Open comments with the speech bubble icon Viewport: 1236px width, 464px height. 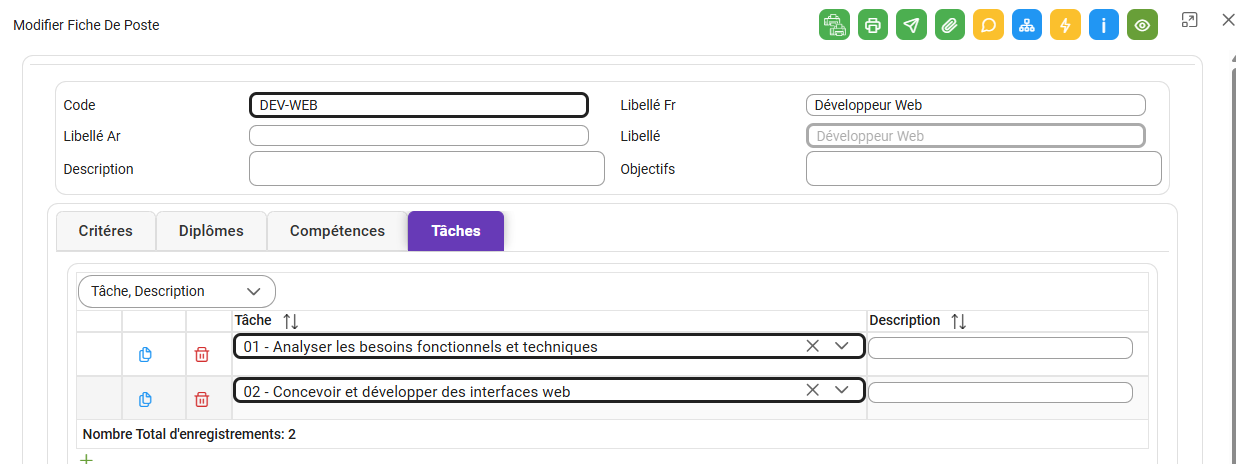988,25
